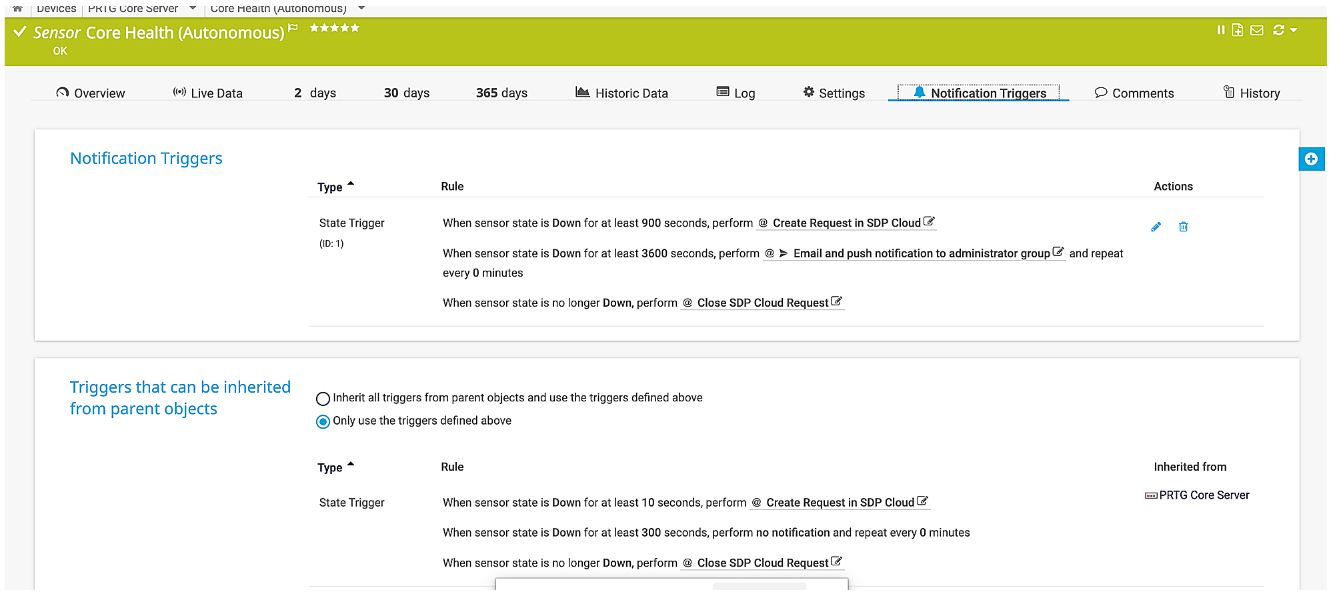
Task: Click the blue plus add trigger button
Action: tap(1311, 159)
